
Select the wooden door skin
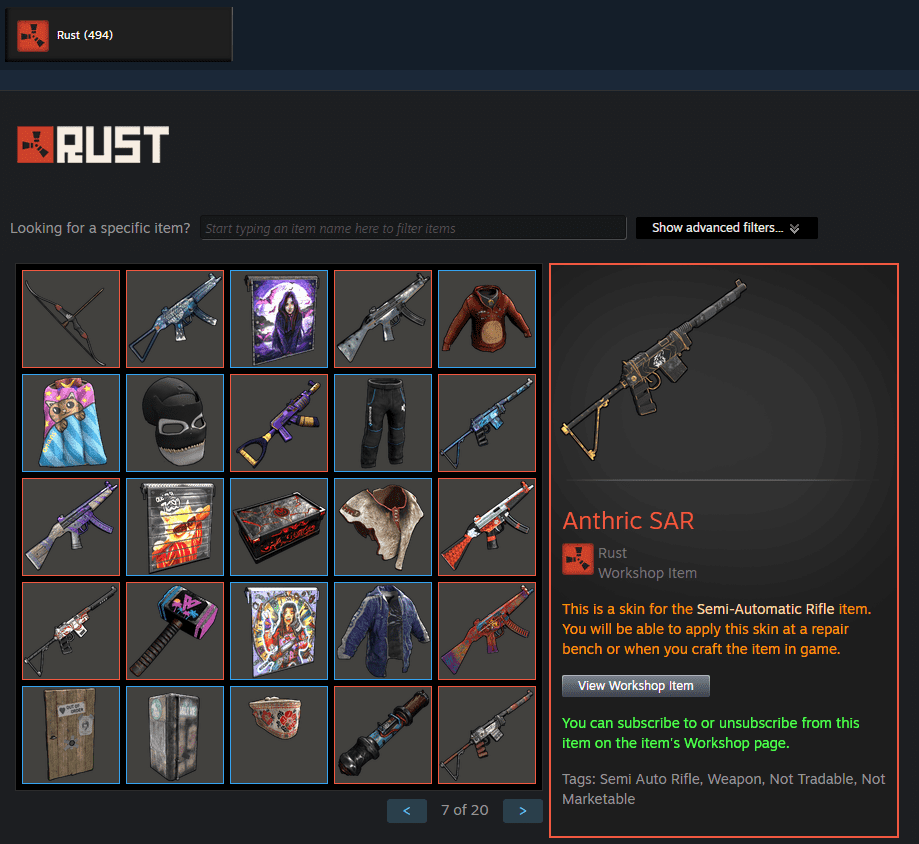click(x=71, y=735)
